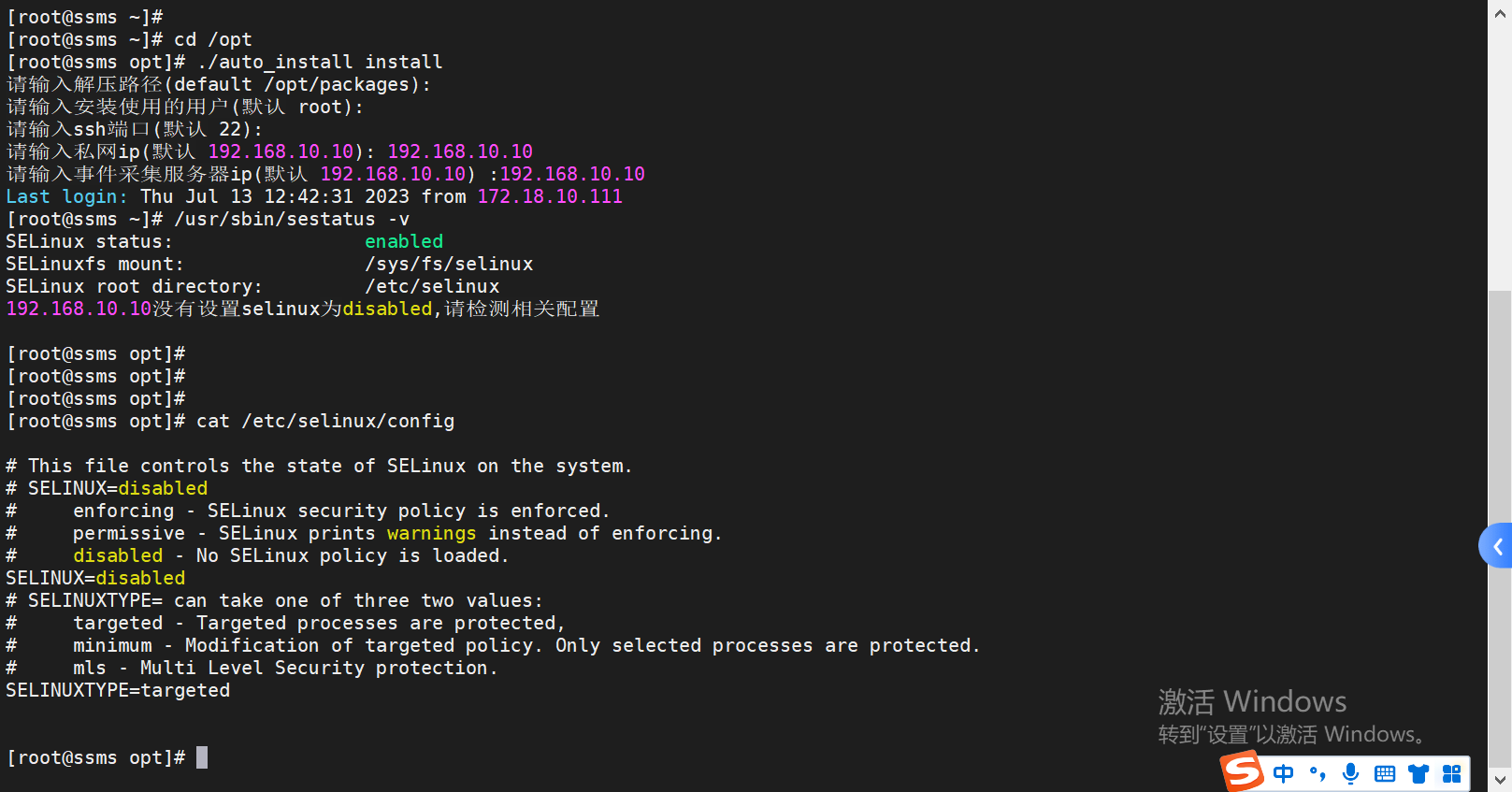Click the "./auto_install install" command text
The height and width of the screenshot is (792, 1512).
coord(320,63)
